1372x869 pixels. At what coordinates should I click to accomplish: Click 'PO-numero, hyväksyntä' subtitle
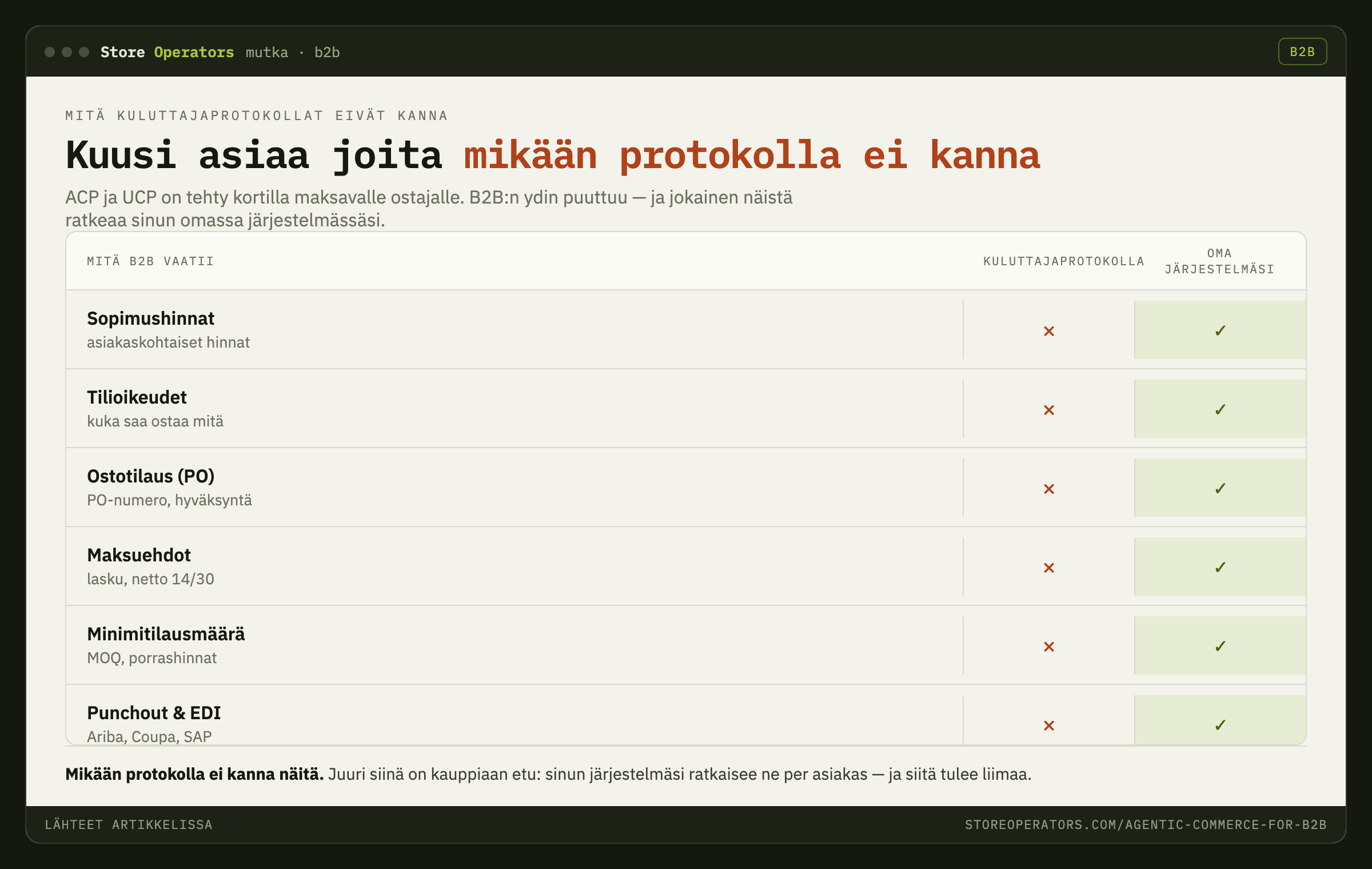coord(169,500)
